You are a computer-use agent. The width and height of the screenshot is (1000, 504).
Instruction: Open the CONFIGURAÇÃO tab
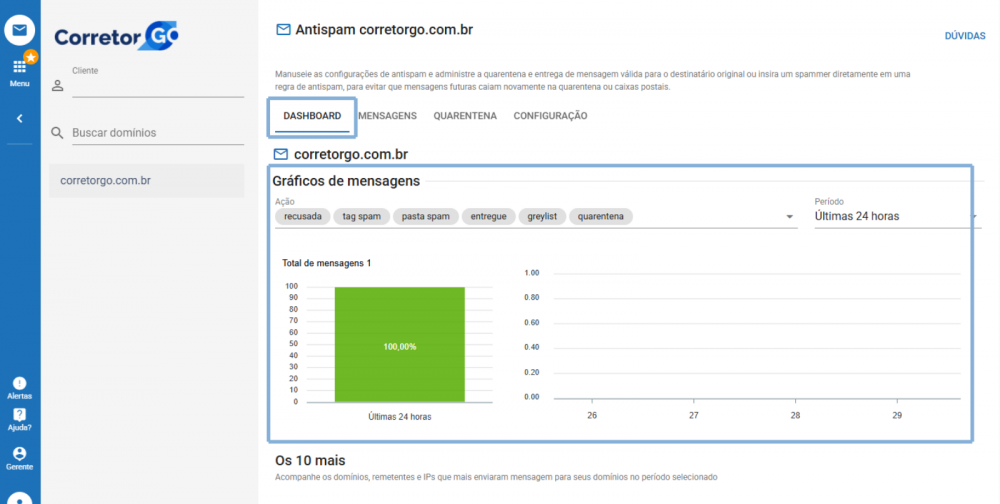(550, 116)
